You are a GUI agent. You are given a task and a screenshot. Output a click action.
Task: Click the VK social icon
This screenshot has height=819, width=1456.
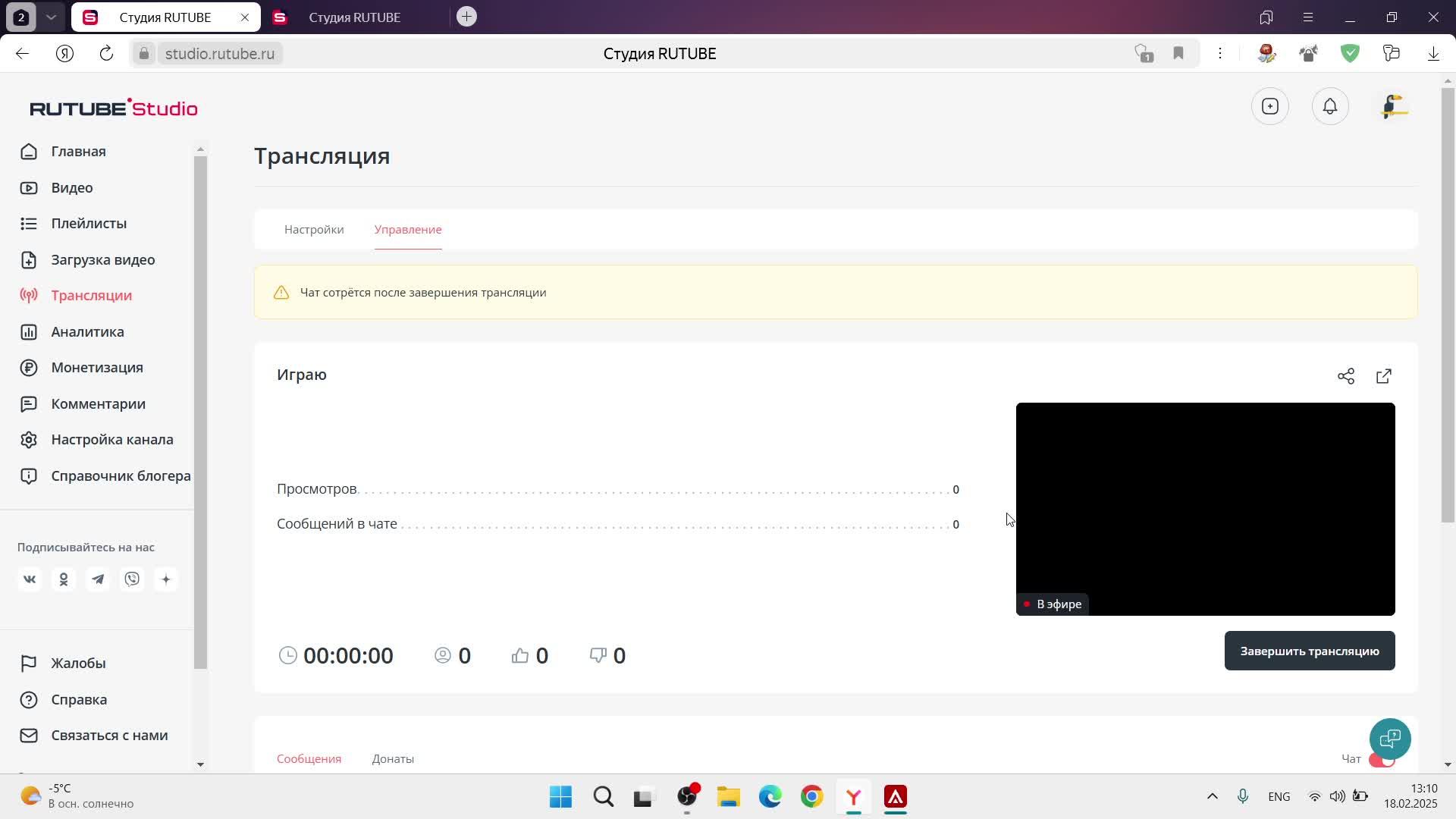click(30, 580)
